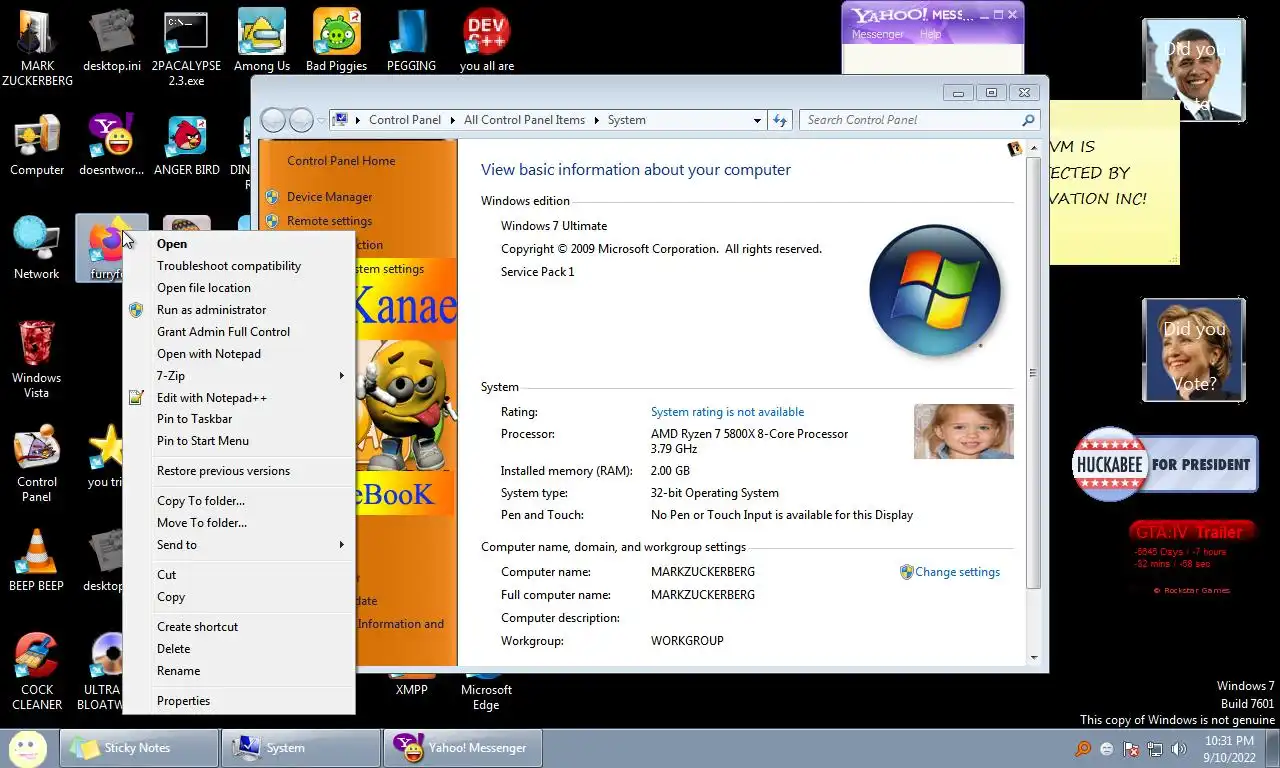Click the help icon in System window
The height and width of the screenshot is (768, 1280).
[x=1014, y=149]
